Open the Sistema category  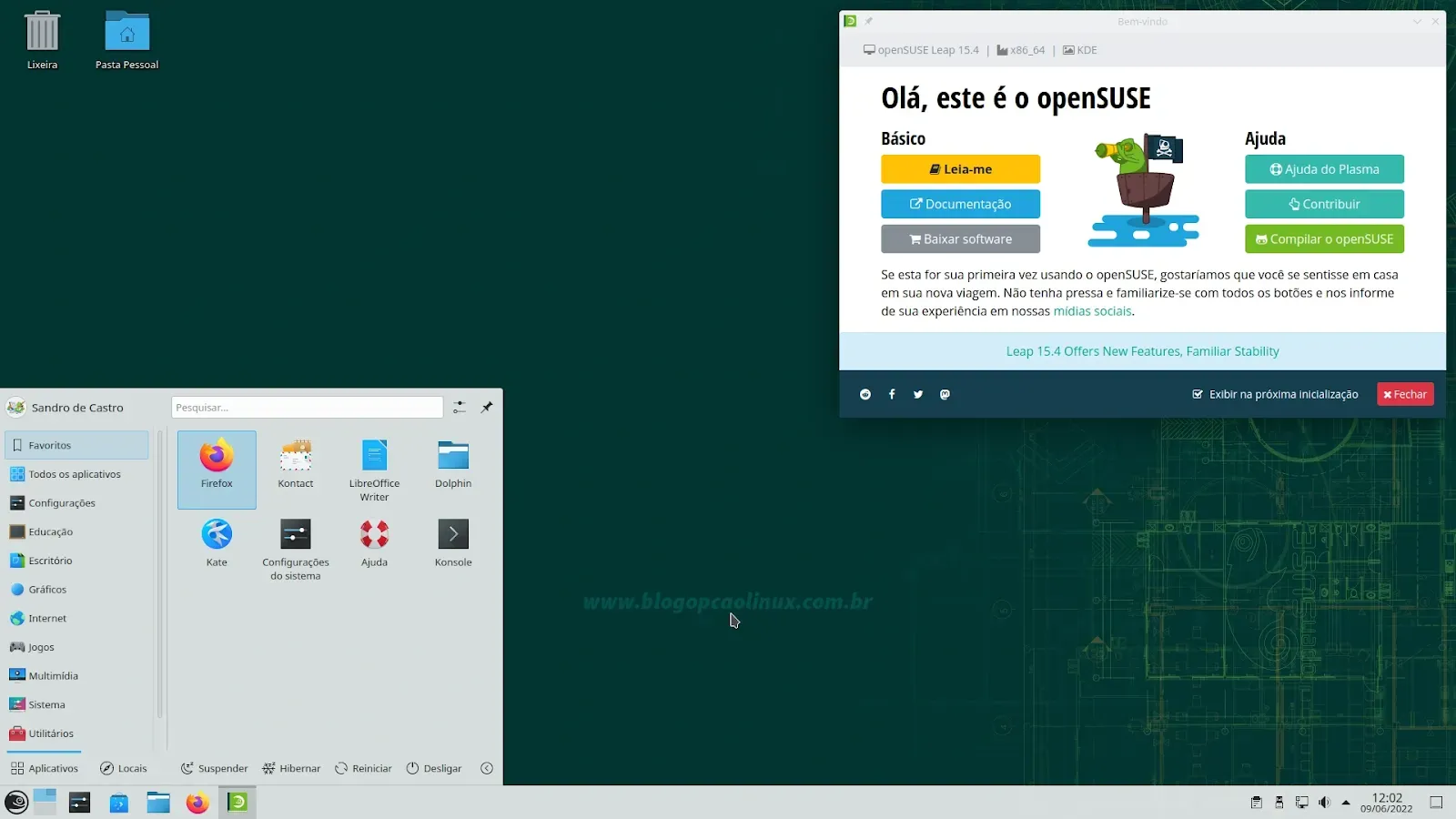coord(77,704)
